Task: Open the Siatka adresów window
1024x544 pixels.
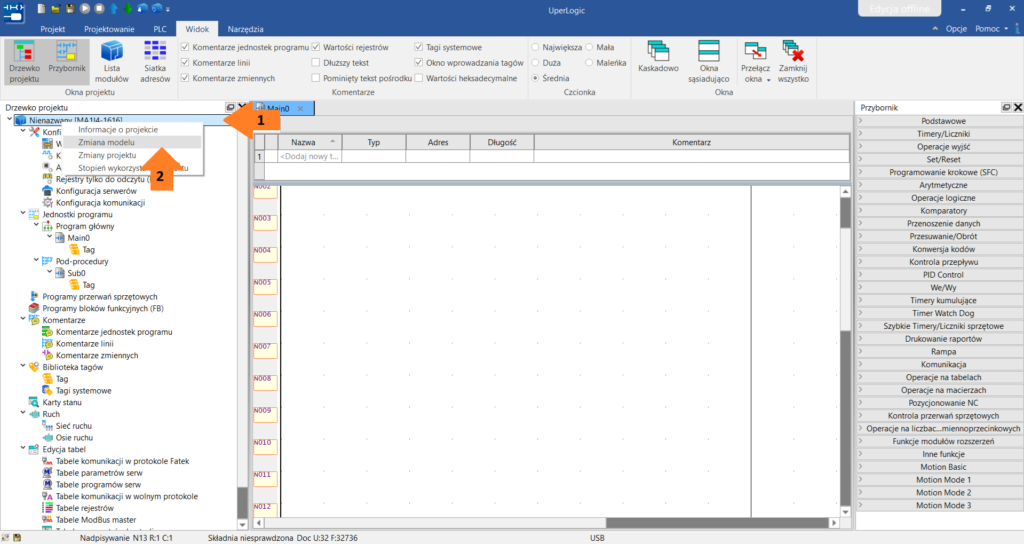Action: coord(155,62)
